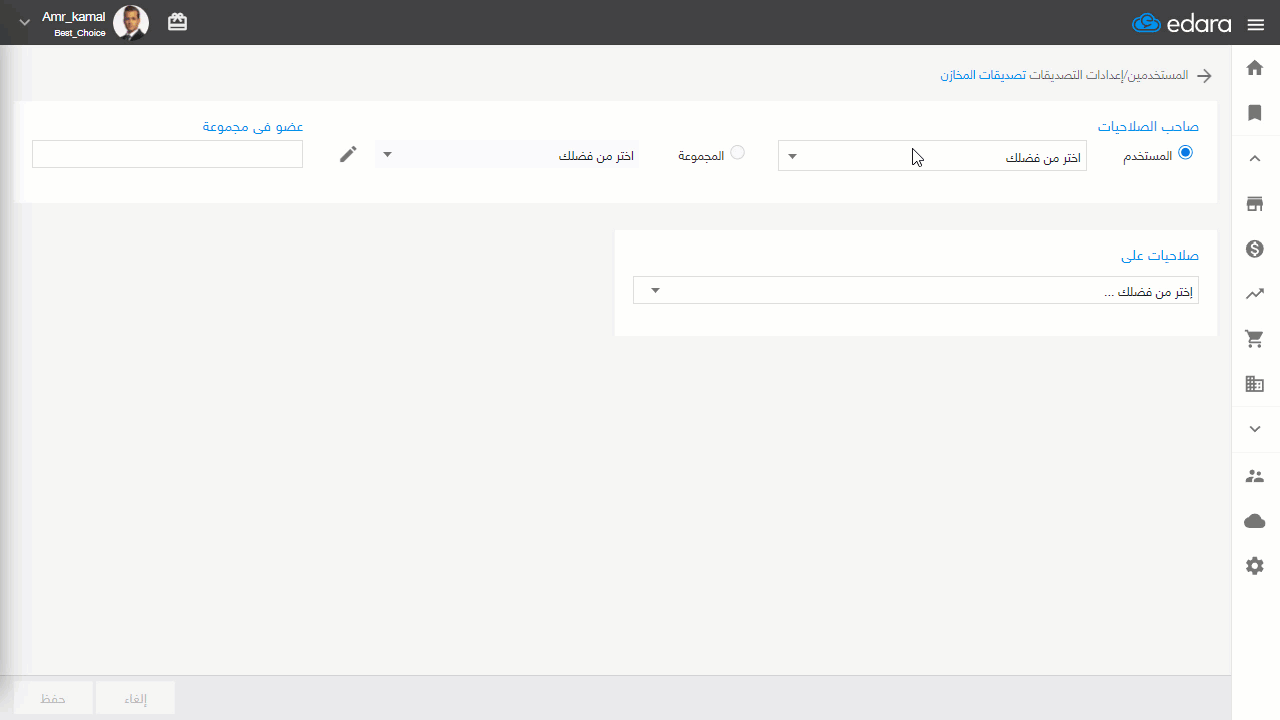This screenshot has height=720, width=1280.
Task: Open the dollar finance icon in sidebar
Action: [x=1255, y=249]
